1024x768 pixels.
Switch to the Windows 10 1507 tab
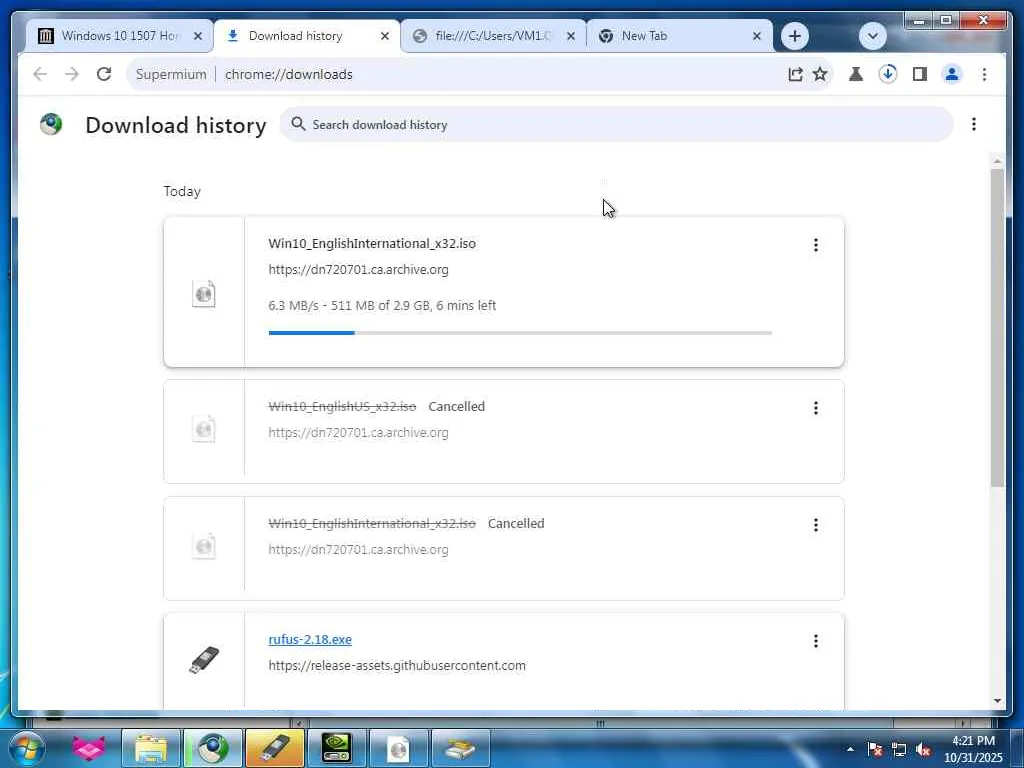[x=120, y=36]
